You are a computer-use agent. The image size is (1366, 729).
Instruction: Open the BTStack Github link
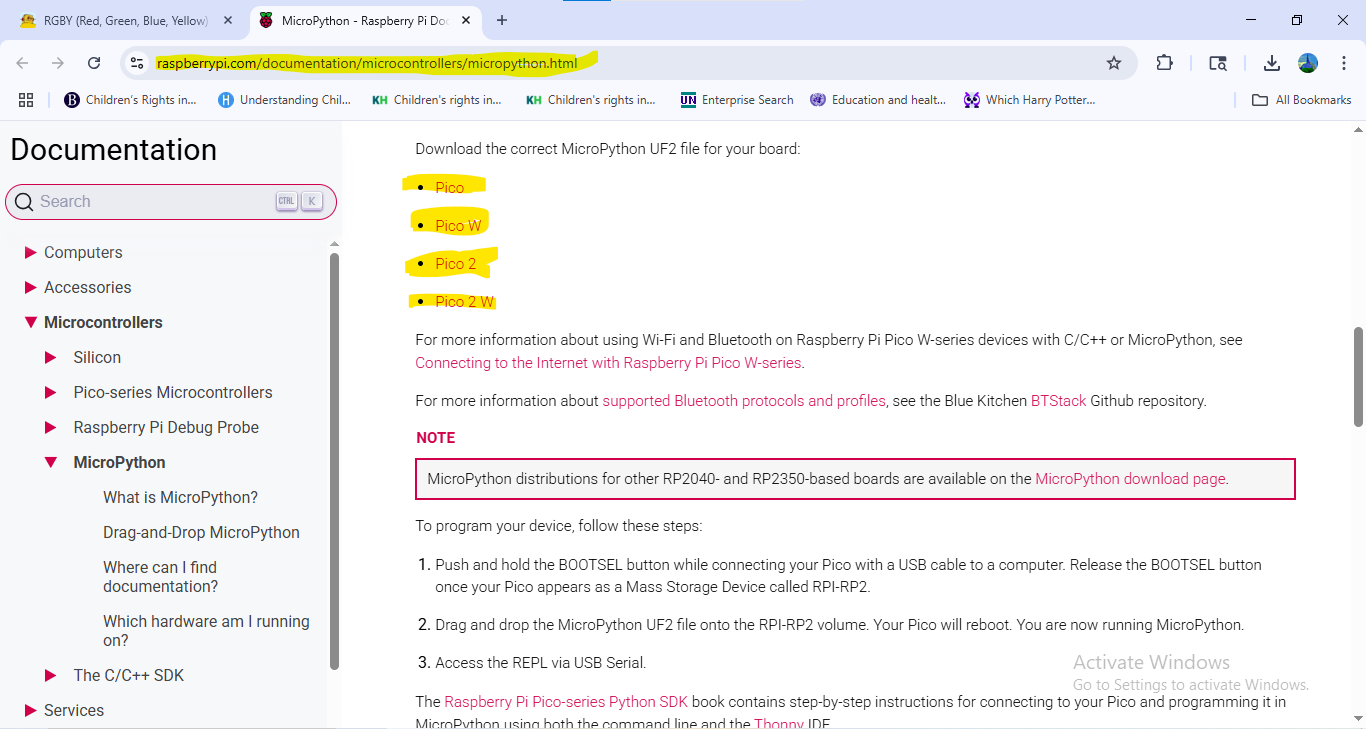pyautogui.click(x=1058, y=401)
